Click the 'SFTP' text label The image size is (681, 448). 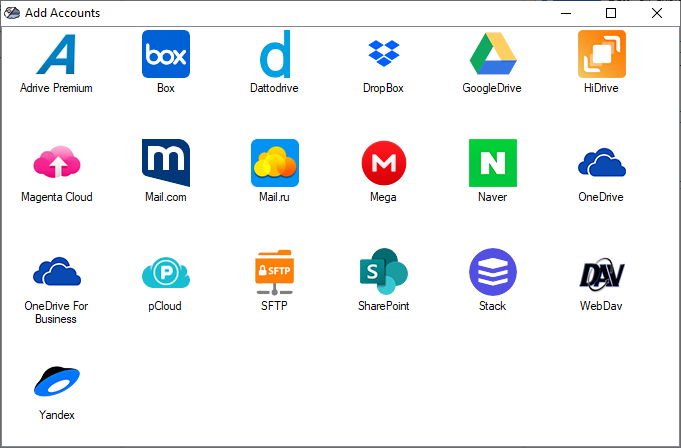[x=274, y=306]
